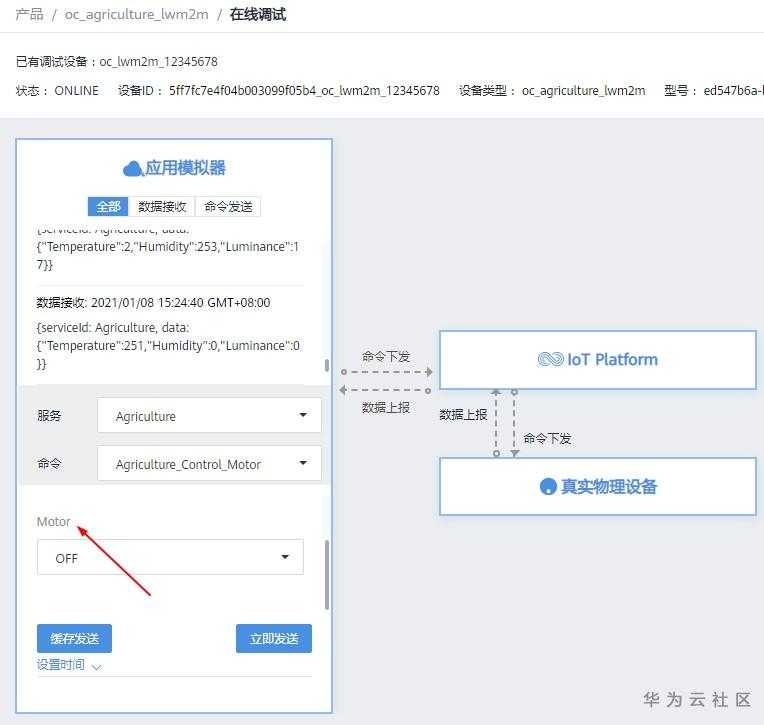Click the IoT Platform box

(598, 360)
